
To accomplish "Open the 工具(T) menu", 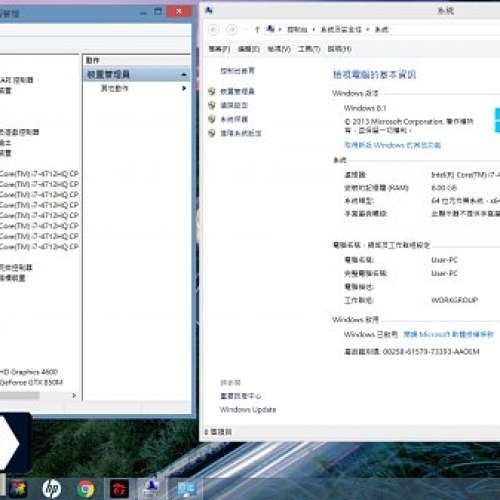I will [x=309, y=49].
